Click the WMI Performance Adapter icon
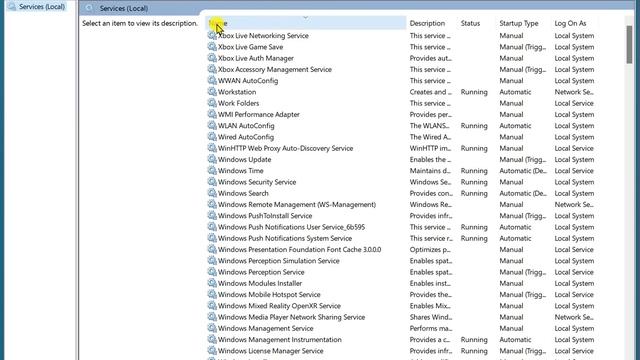Screen dimensions: 640x360 pos(212,114)
